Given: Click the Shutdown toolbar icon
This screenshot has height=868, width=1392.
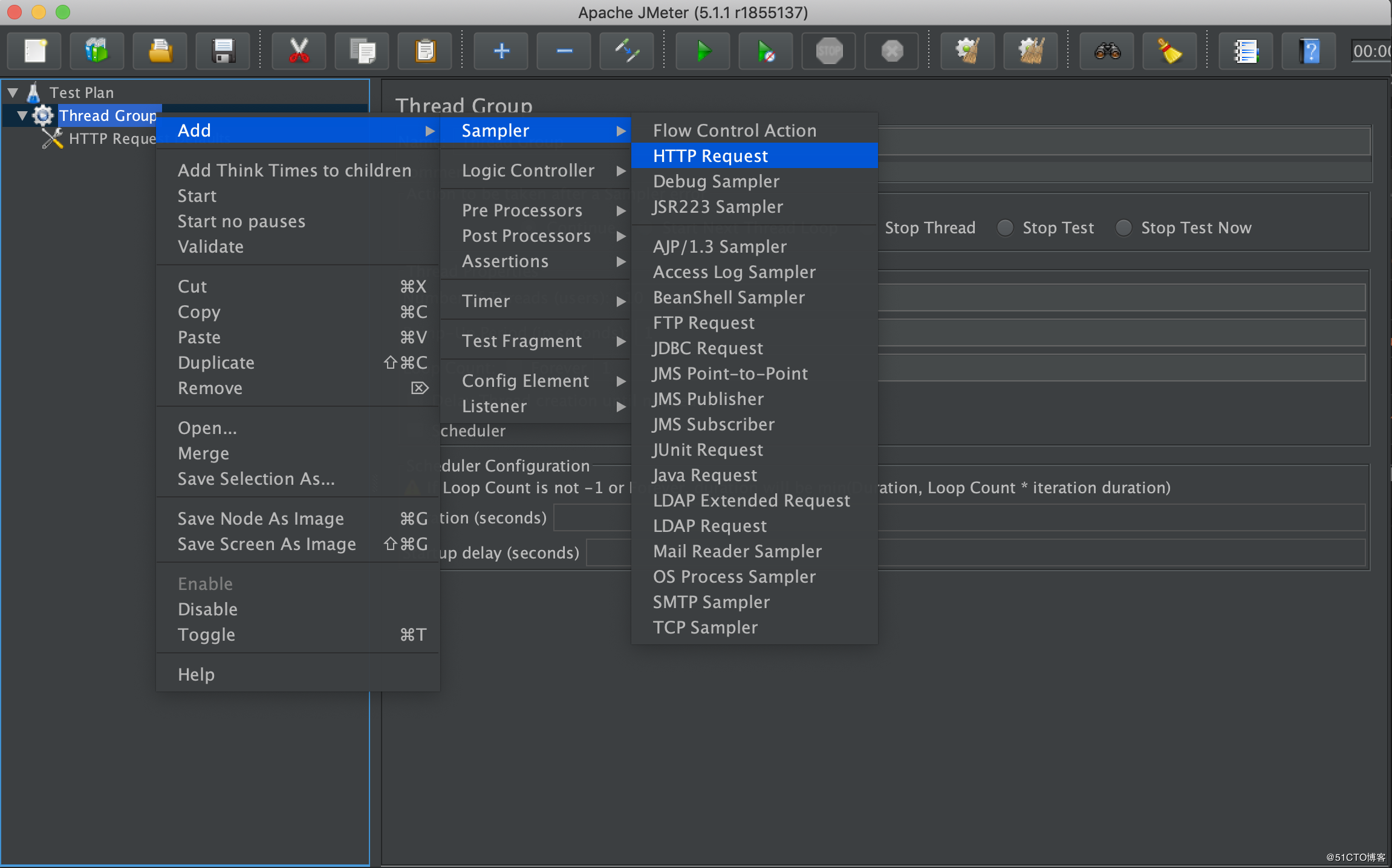Looking at the screenshot, I should 892,51.
